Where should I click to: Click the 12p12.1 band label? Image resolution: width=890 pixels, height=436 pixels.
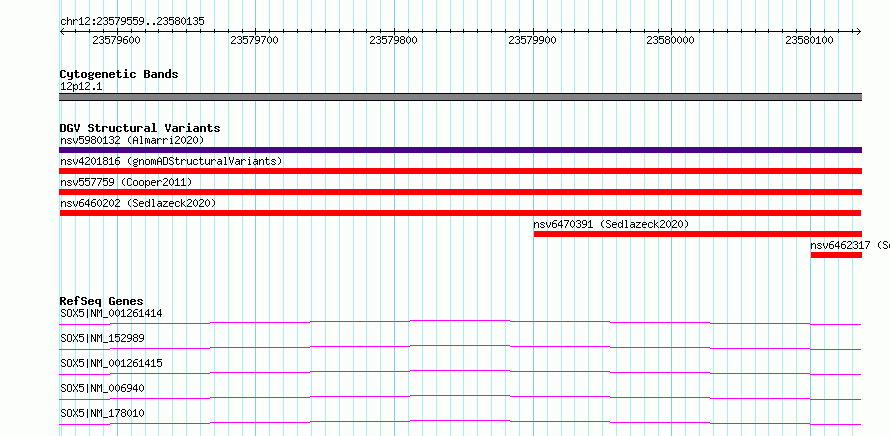pos(81,87)
